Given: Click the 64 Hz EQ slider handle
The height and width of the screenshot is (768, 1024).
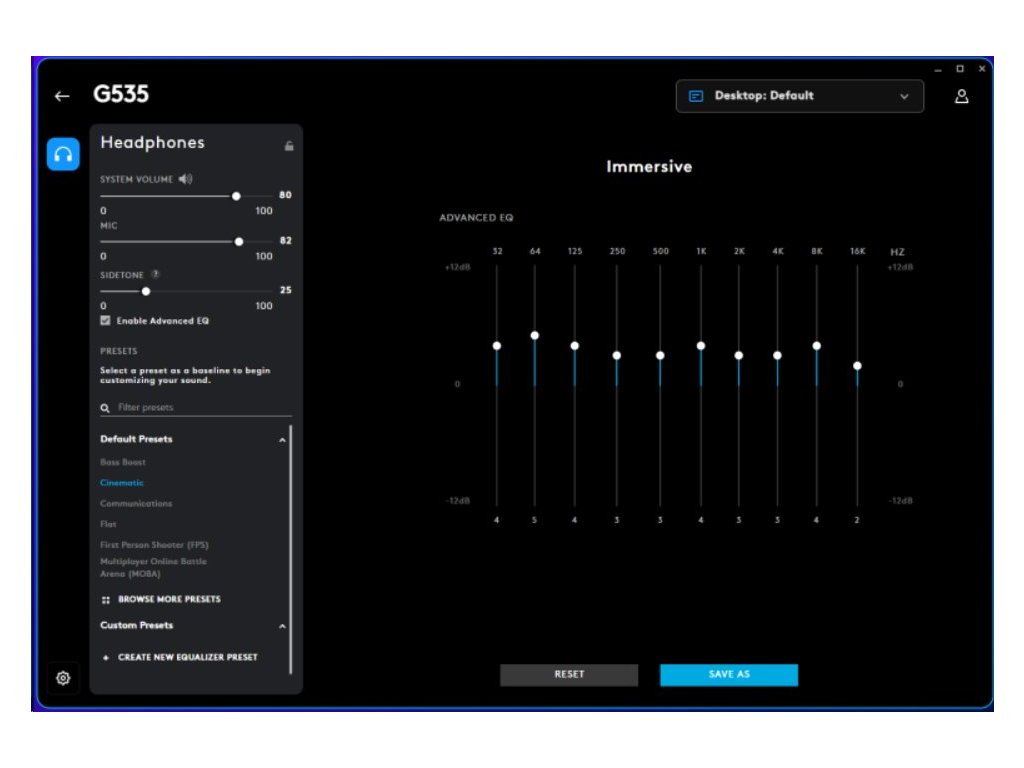Looking at the screenshot, I should (535, 336).
